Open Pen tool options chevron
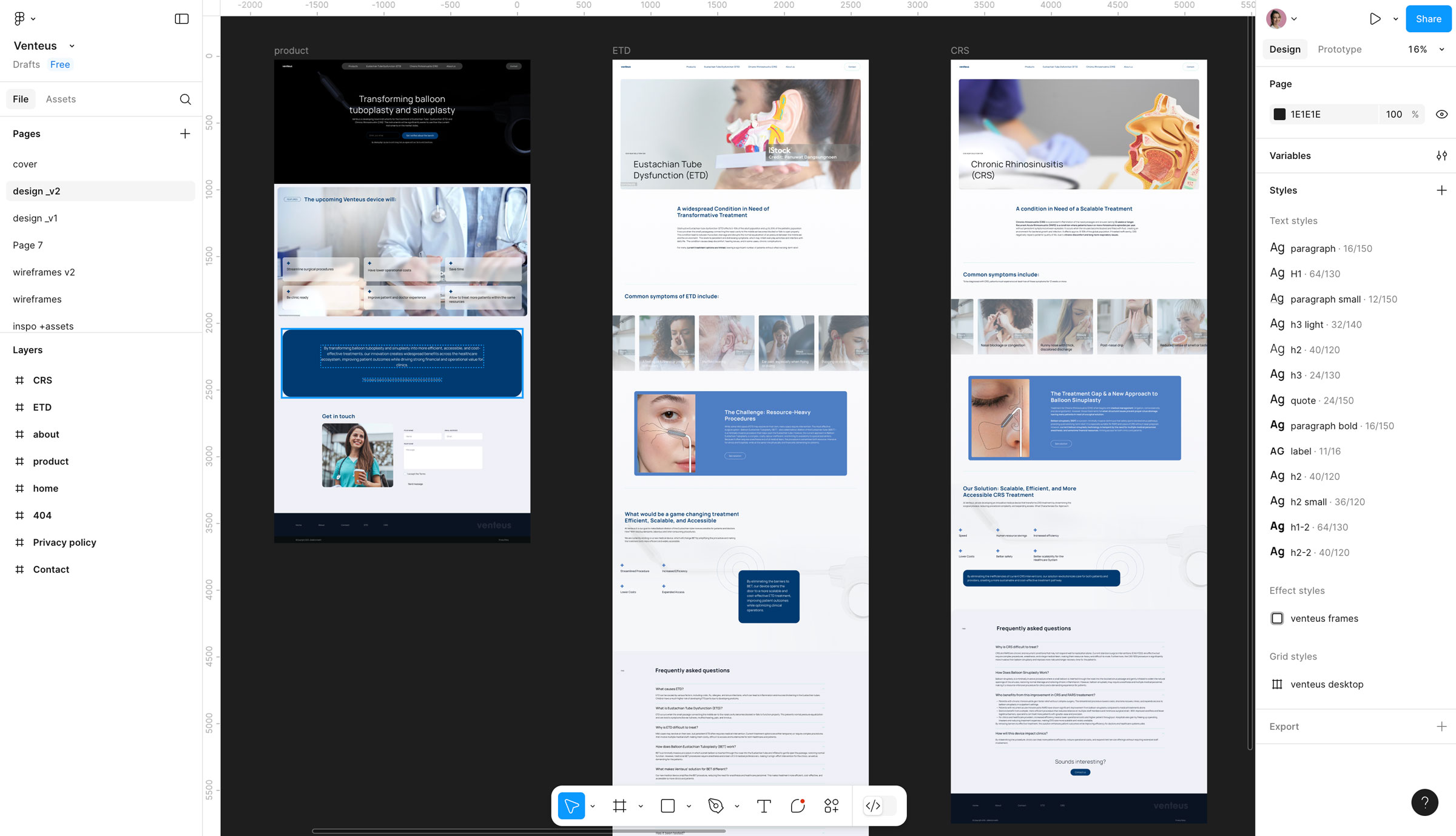Viewport: 1456px width, 836px height. pyautogui.click(x=736, y=806)
